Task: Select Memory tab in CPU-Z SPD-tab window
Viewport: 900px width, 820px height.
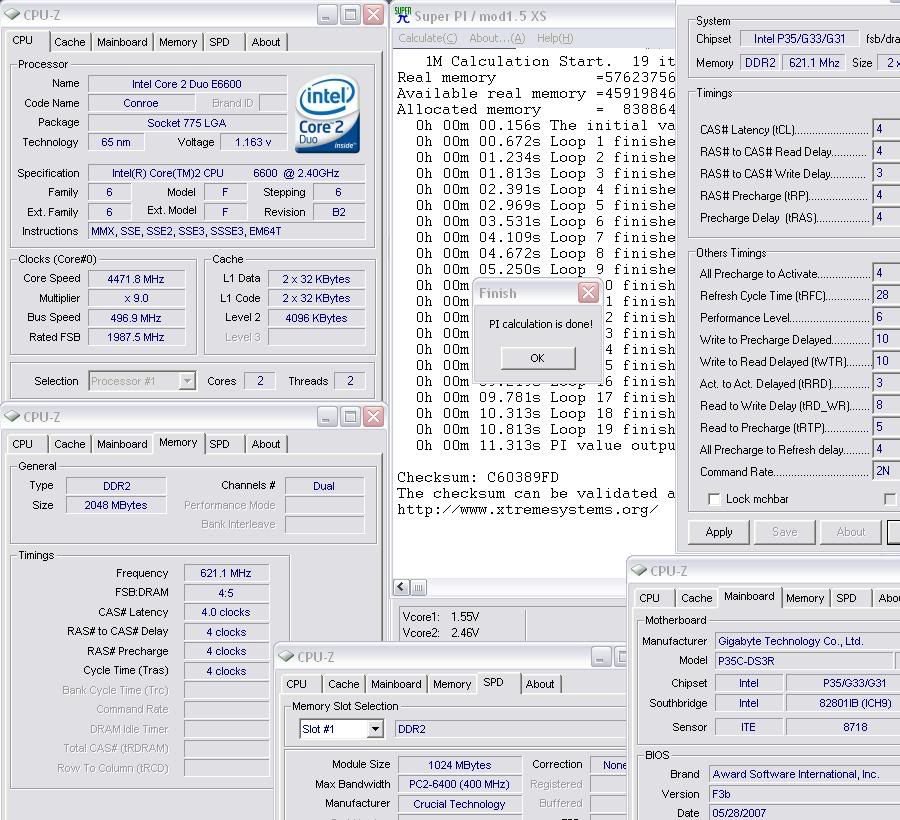Action: [452, 684]
